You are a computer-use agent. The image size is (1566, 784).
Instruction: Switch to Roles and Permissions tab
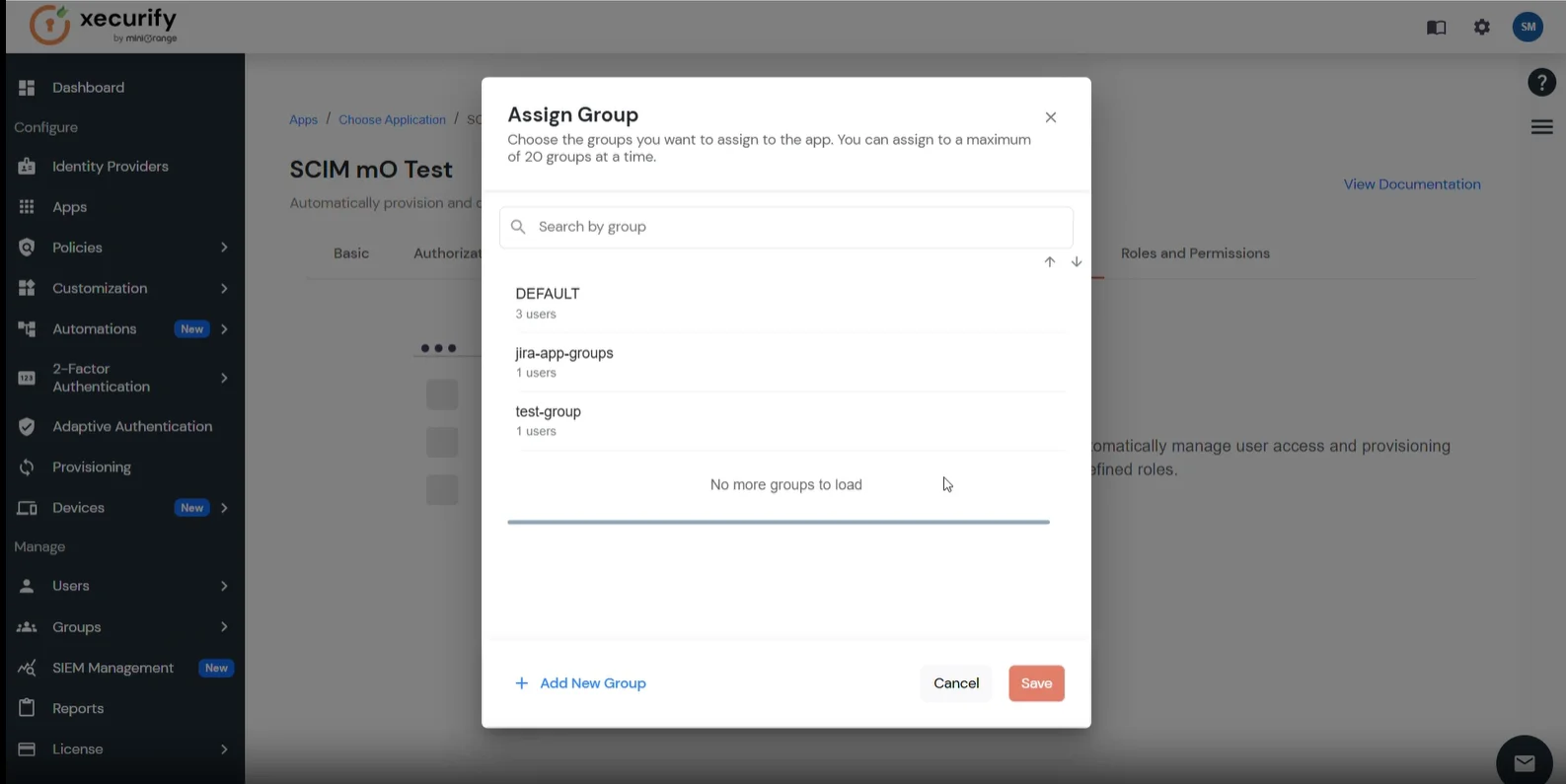pyautogui.click(x=1195, y=253)
